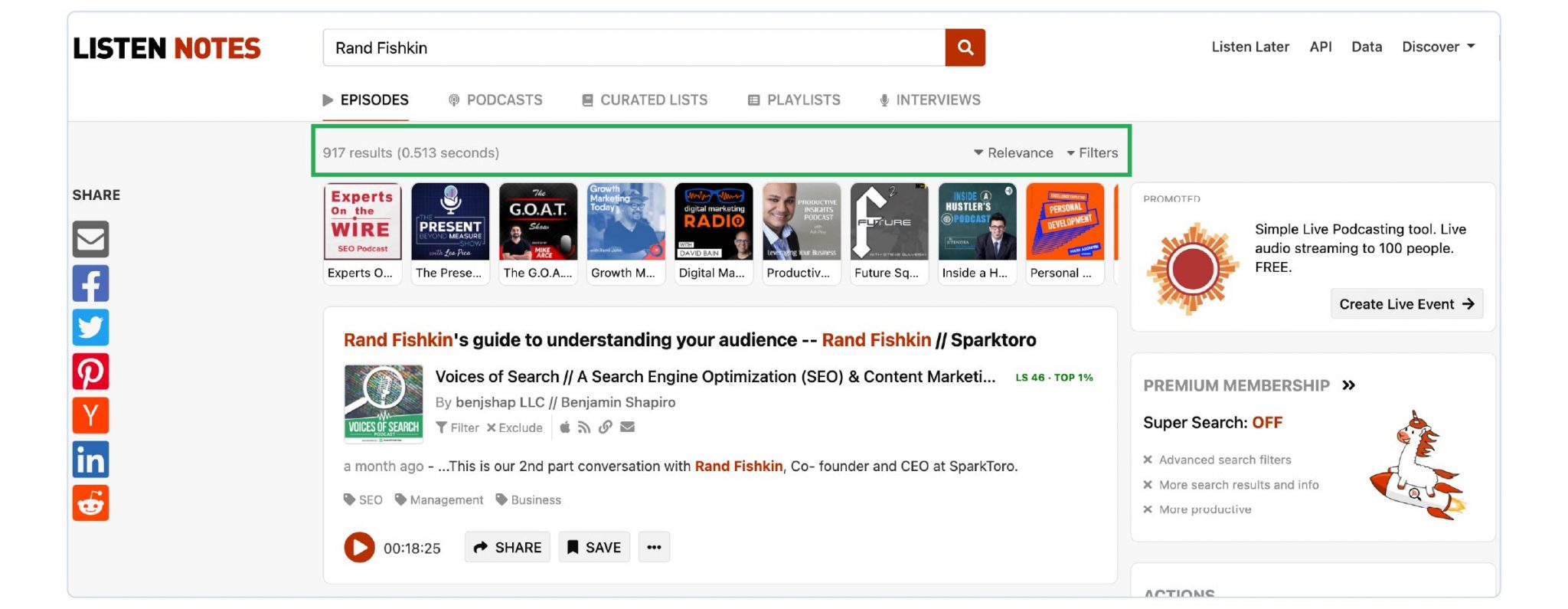Post to Reddit using the sidebar icon
Viewport: 1568px width, 609px height.
coord(90,503)
